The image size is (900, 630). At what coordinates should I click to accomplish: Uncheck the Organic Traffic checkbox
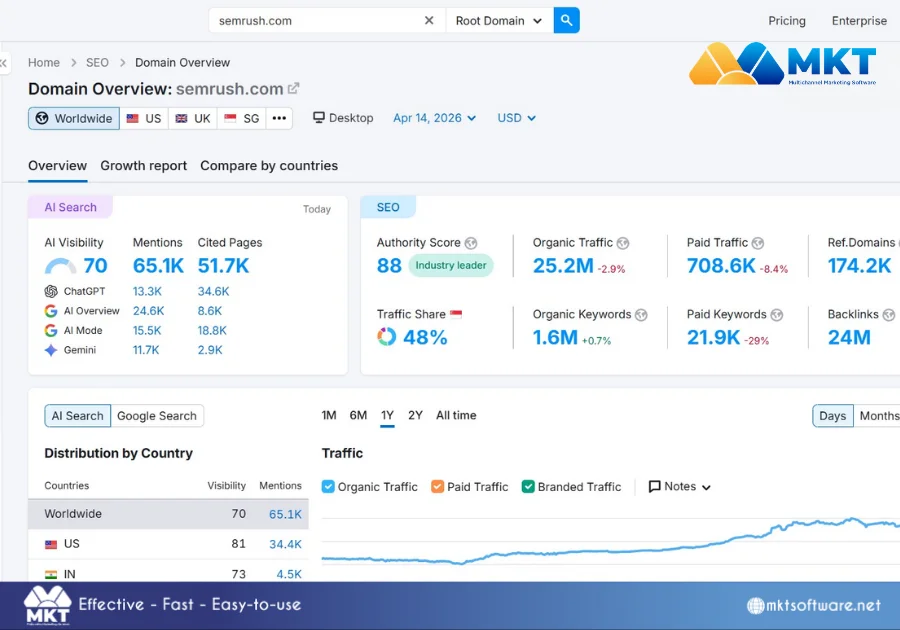(x=328, y=487)
